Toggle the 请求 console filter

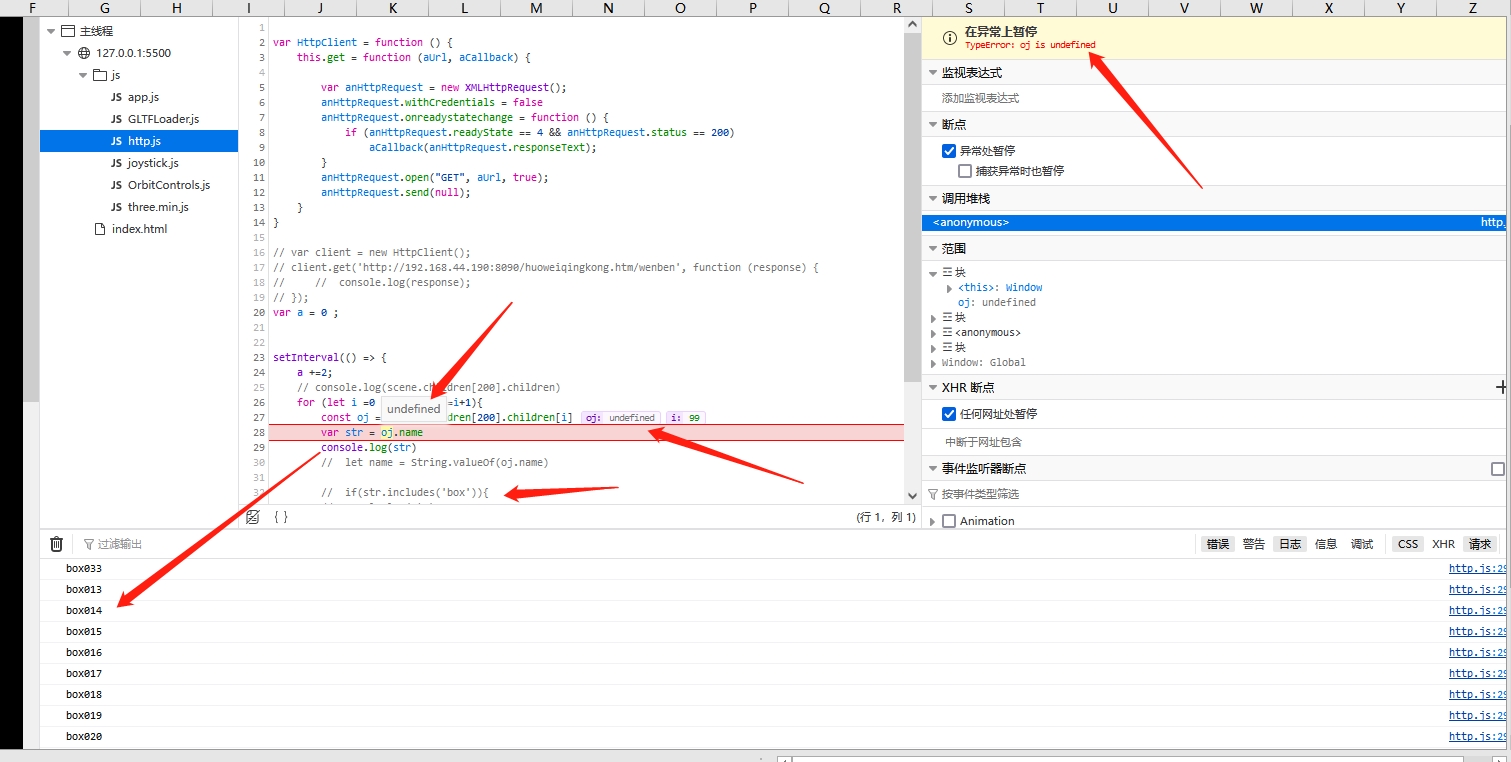pyautogui.click(x=1479, y=544)
